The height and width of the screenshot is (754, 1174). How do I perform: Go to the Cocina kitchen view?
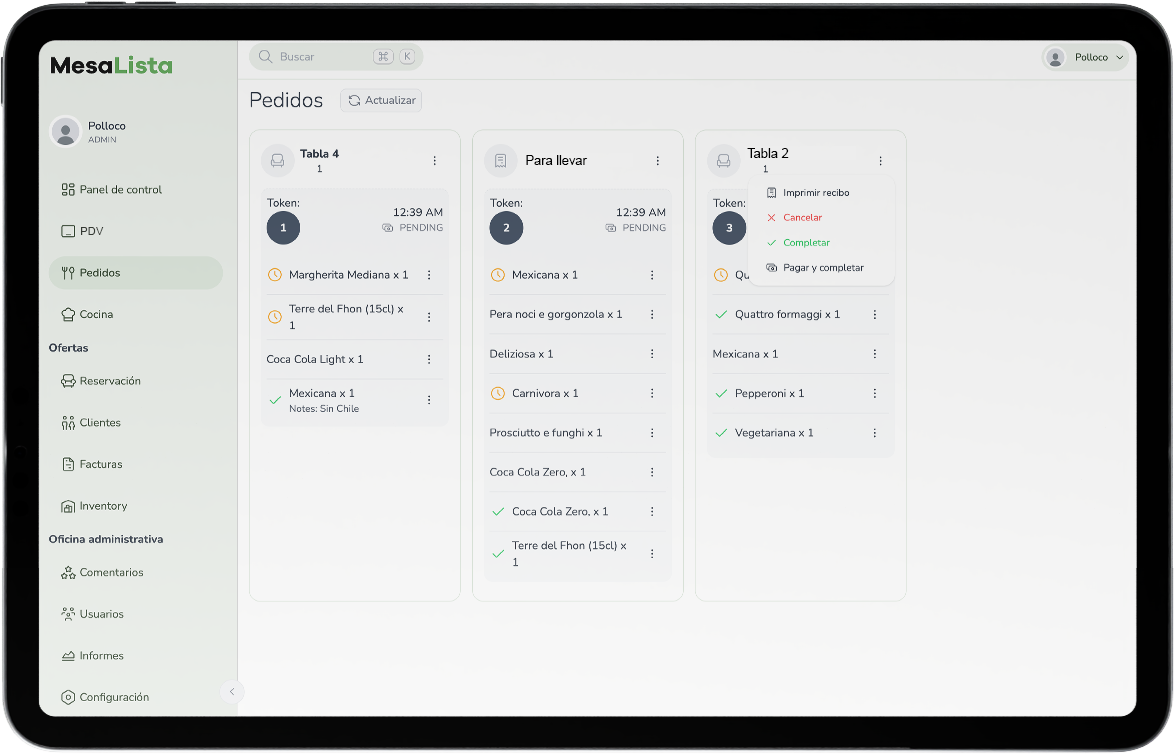click(96, 314)
